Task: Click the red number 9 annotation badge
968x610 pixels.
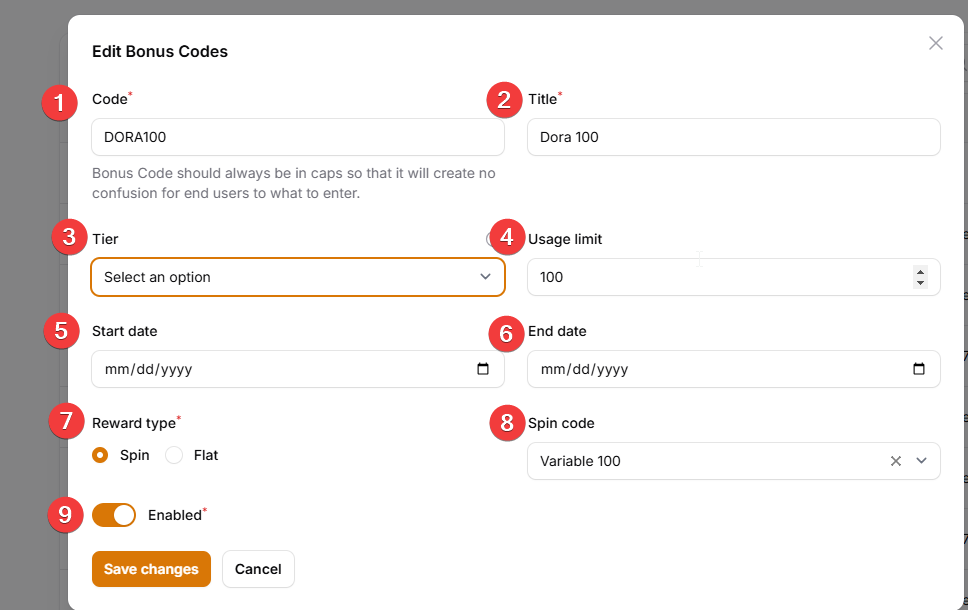Action: tap(65, 515)
